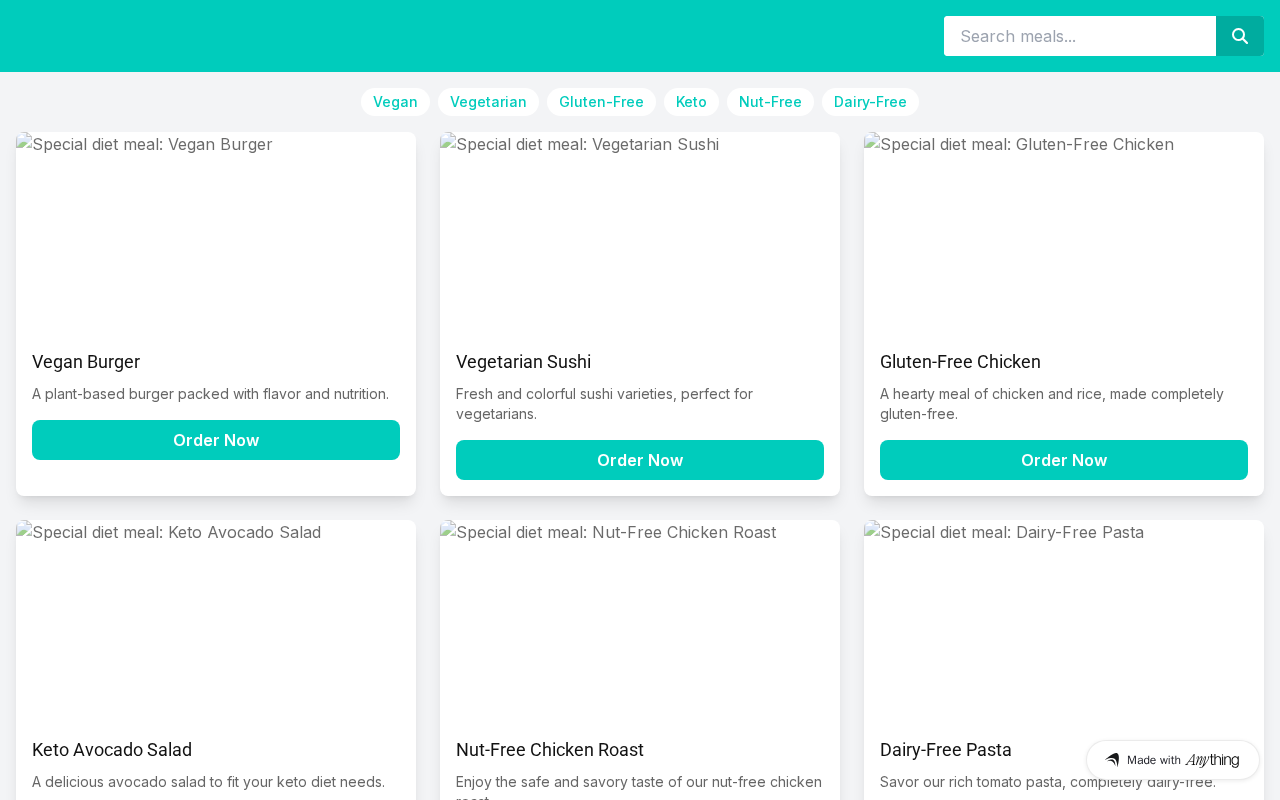Select the Dairy-Free filter chip
1280x800 pixels.
tap(870, 102)
